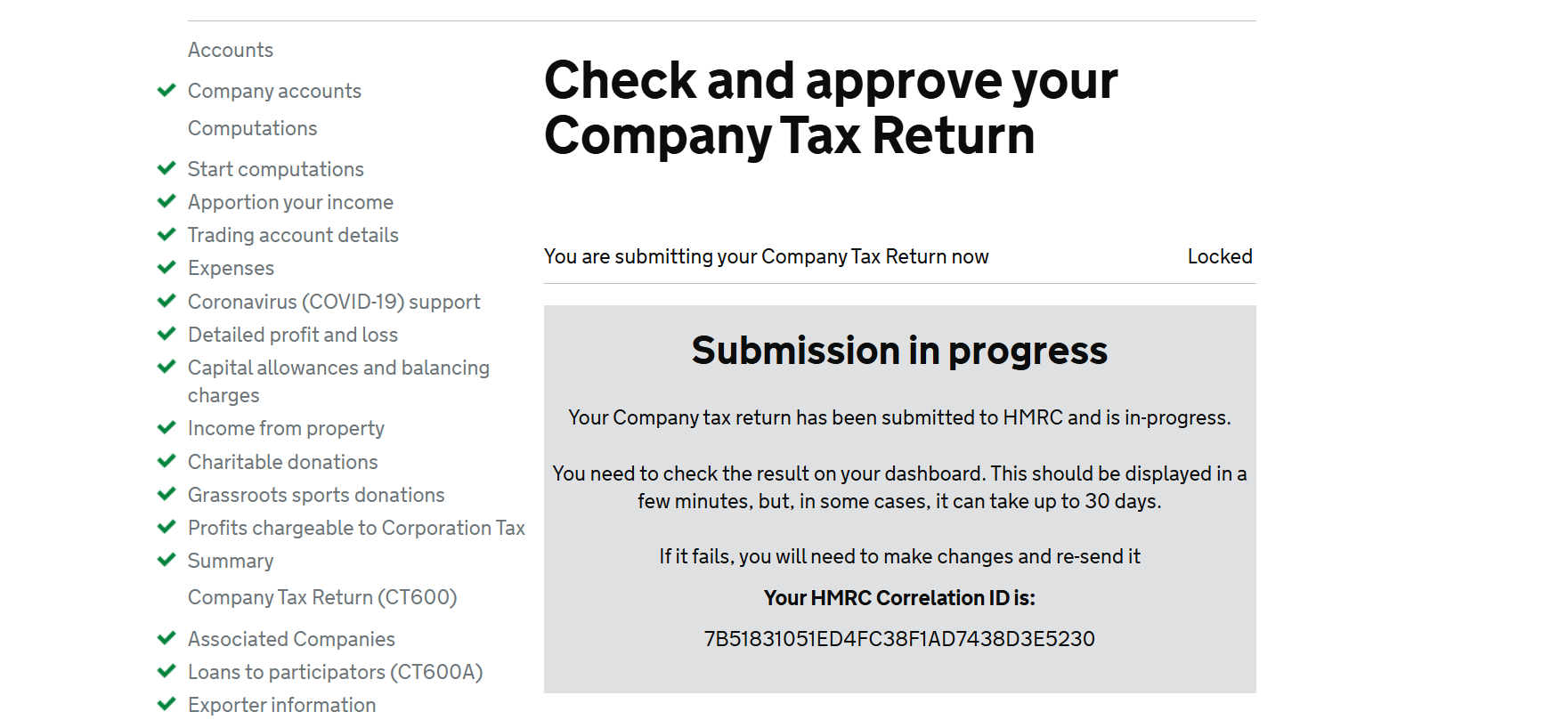Click the tick icon beside Associated Companies
Screen dimensions: 1568x728
[x=167, y=638]
